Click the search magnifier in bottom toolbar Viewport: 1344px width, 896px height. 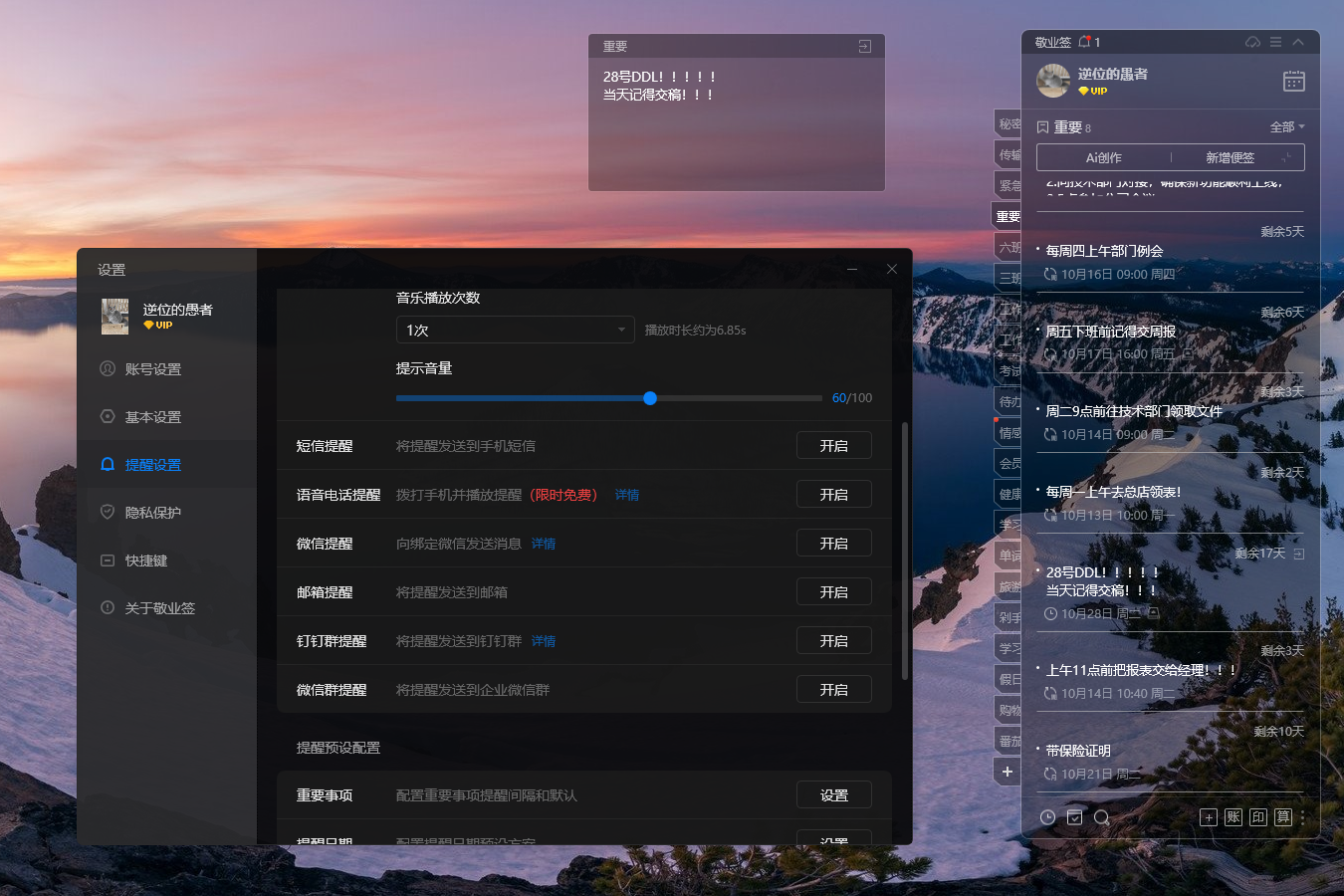pyautogui.click(x=1101, y=817)
